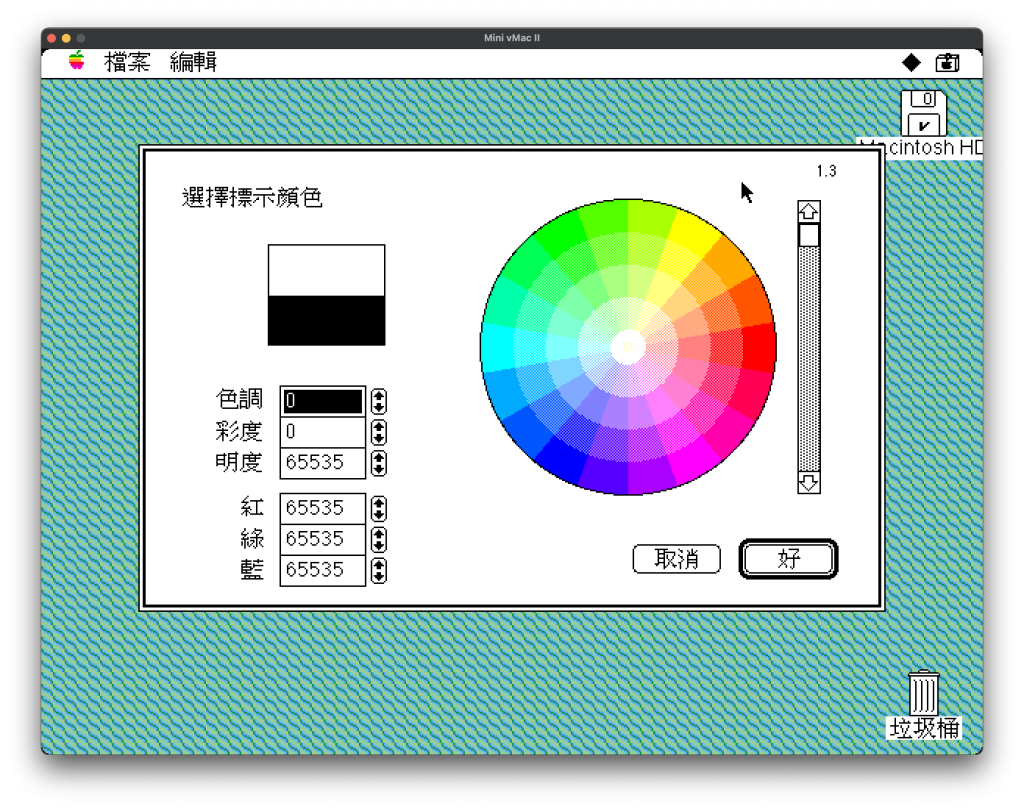The image size is (1024, 809).
Task: Click the stepper arrows for 色調 (hue)
Action: pyautogui.click(x=378, y=401)
